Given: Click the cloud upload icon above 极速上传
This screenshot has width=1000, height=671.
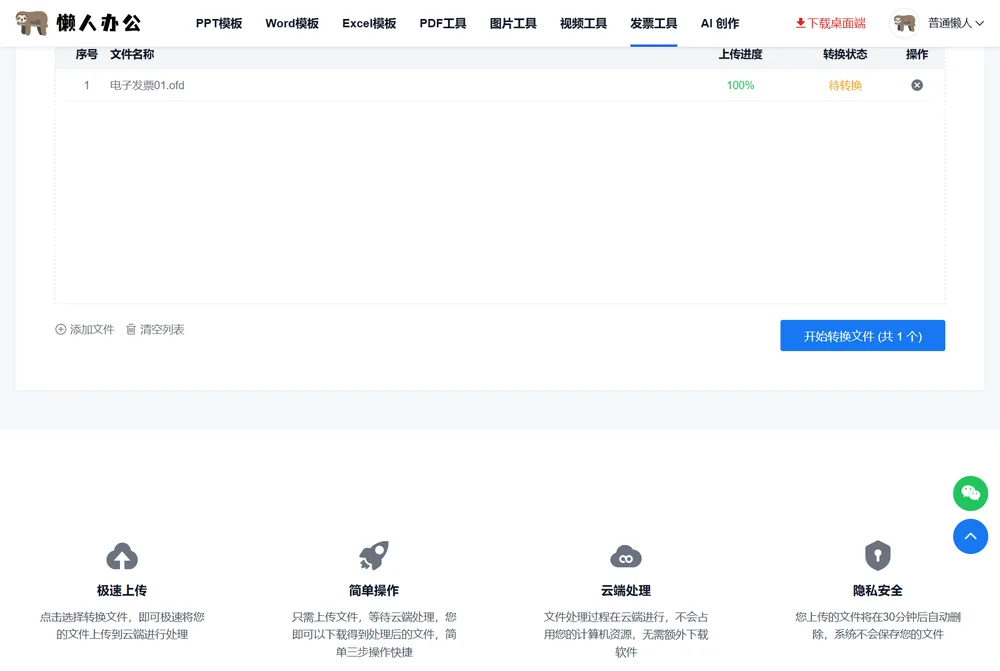Looking at the screenshot, I should [x=122, y=556].
